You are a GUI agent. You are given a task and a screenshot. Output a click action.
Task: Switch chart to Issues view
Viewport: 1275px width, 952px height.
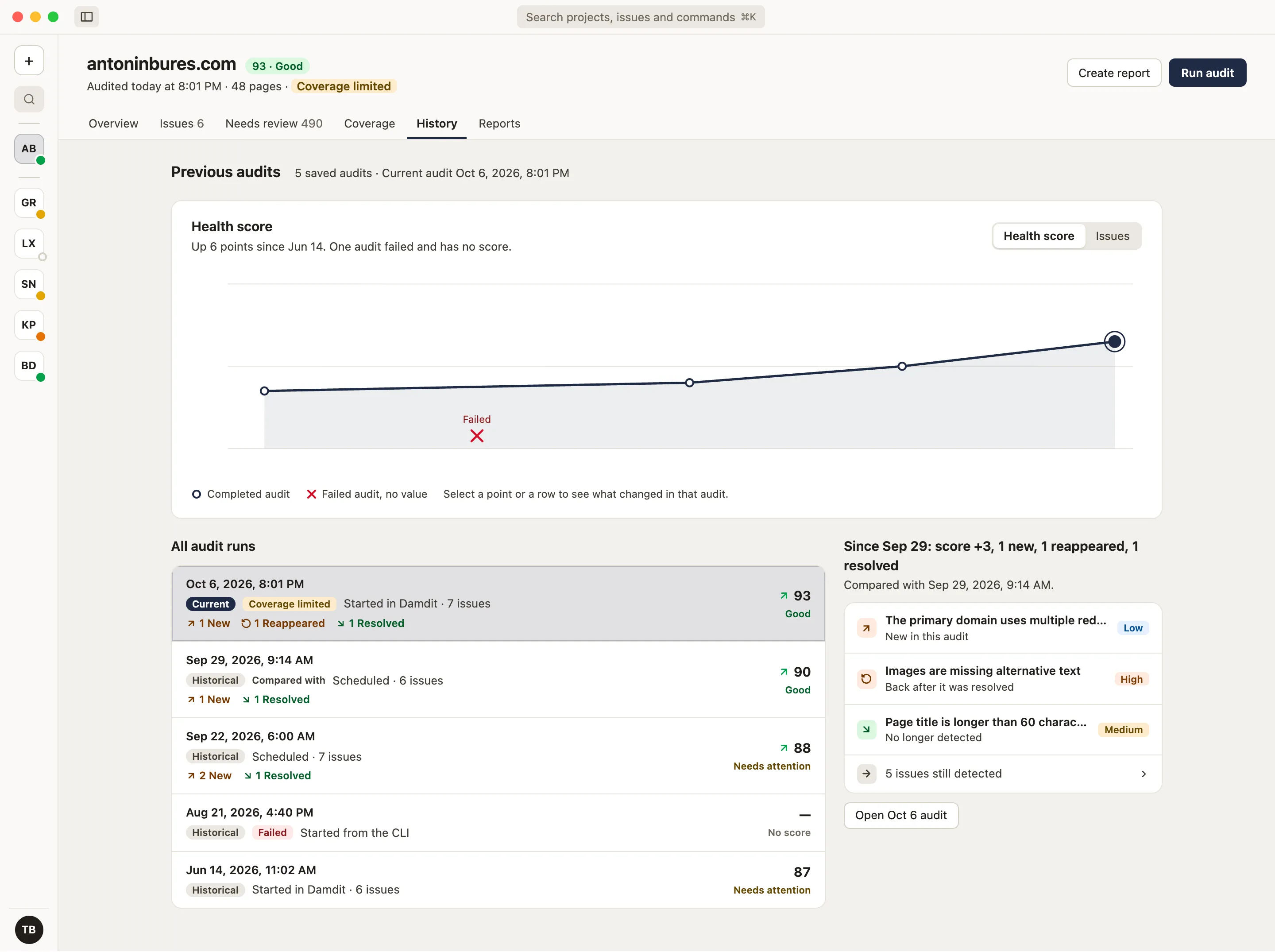[x=1112, y=236]
